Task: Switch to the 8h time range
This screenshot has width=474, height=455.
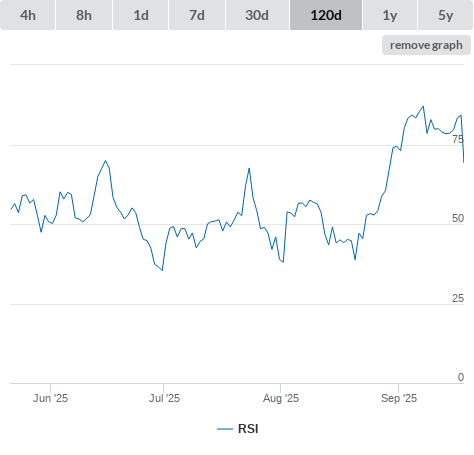Action: (84, 15)
